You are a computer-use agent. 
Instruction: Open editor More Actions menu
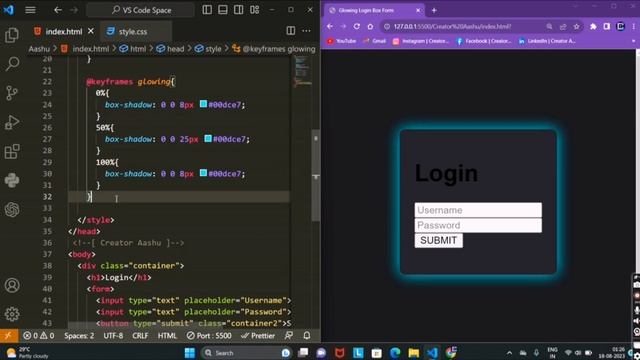(x=306, y=31)
